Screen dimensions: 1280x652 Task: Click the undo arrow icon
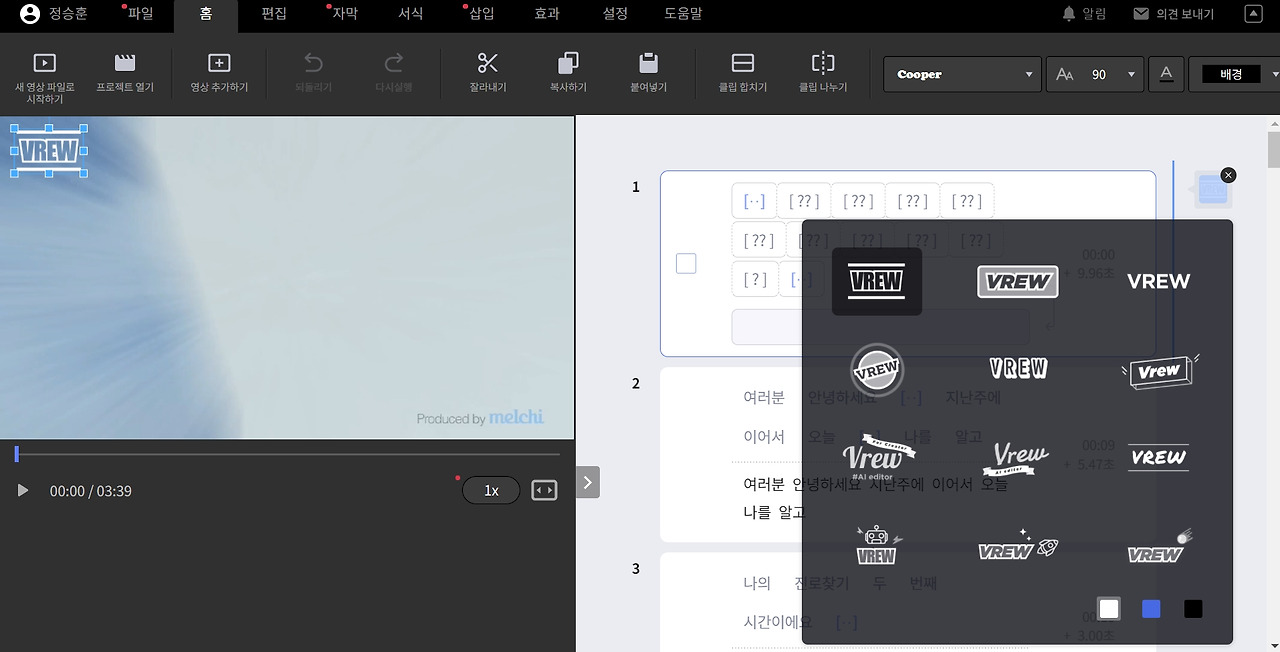pyautogui.click(x=313, y=63)
